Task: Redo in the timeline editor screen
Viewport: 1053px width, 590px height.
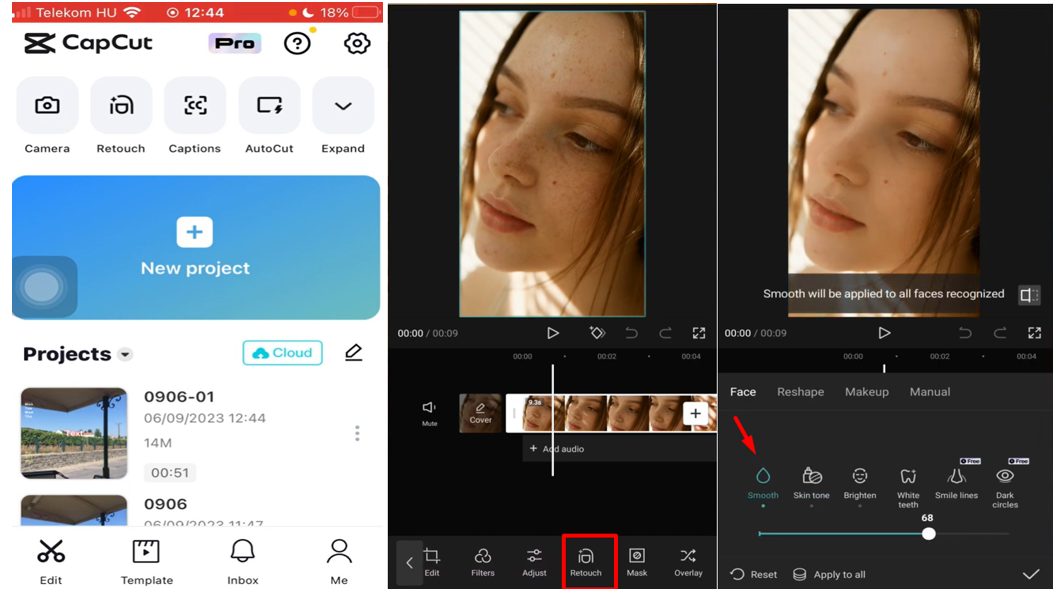Action: [x=665, y=333]
